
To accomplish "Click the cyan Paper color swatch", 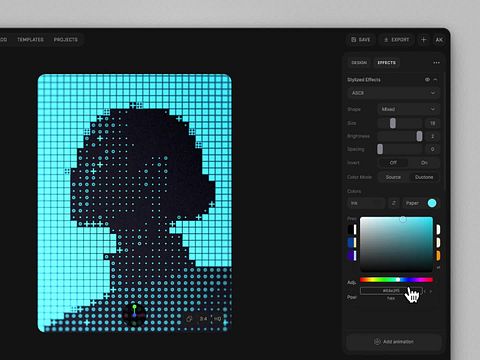I will [x=432, y=203].
